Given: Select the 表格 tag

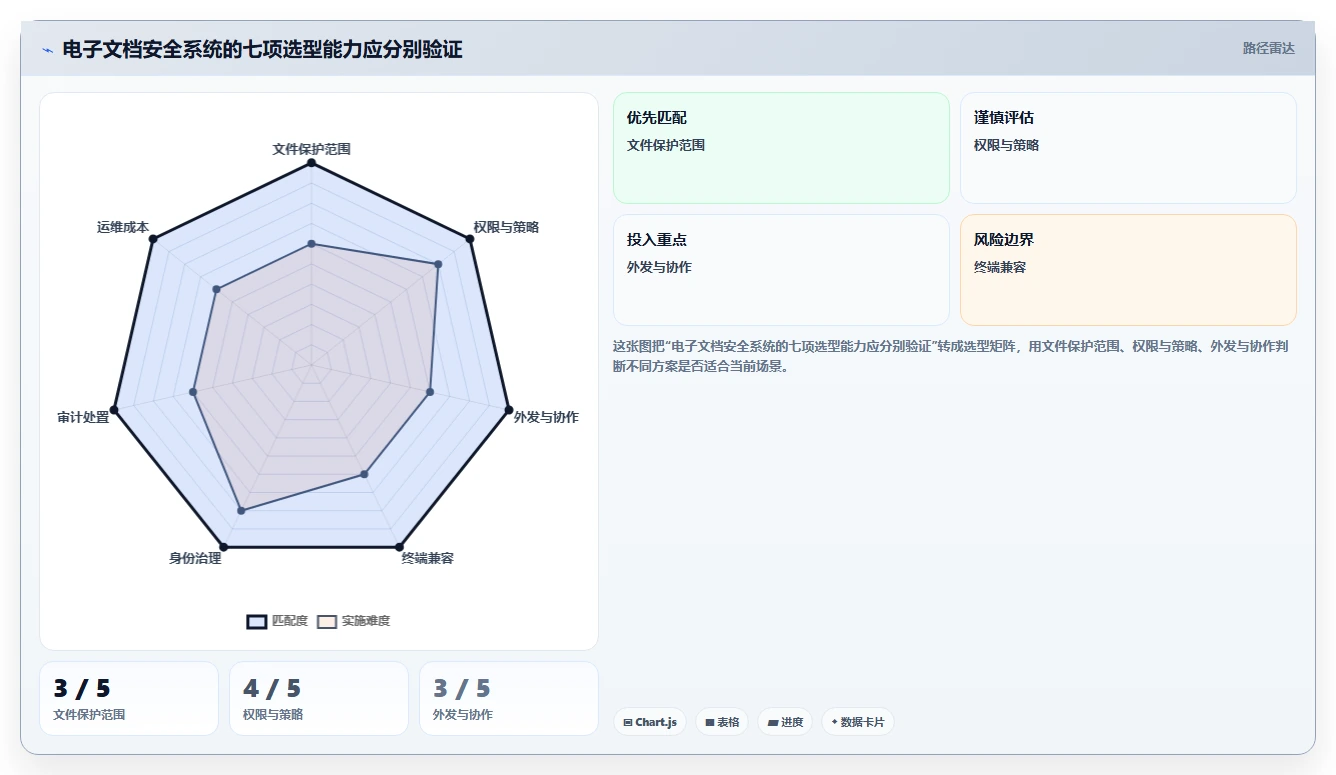Looking at the screenshot, I should 722,722.
